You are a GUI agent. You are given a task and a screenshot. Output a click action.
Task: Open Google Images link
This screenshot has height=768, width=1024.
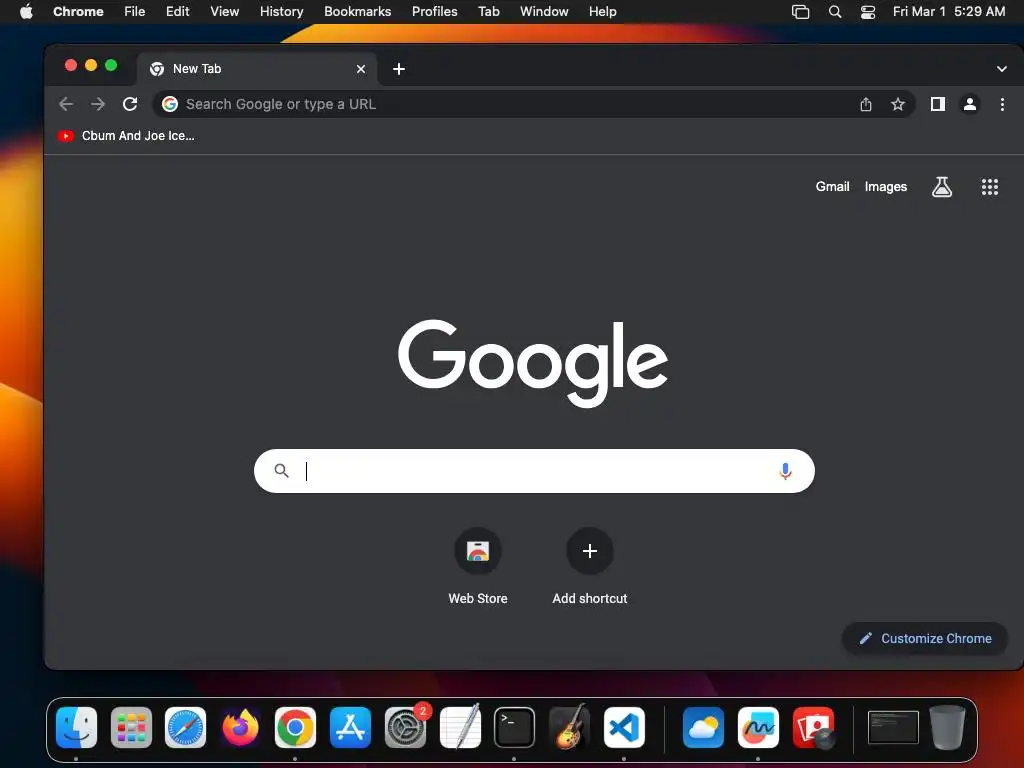click(886, 187)
